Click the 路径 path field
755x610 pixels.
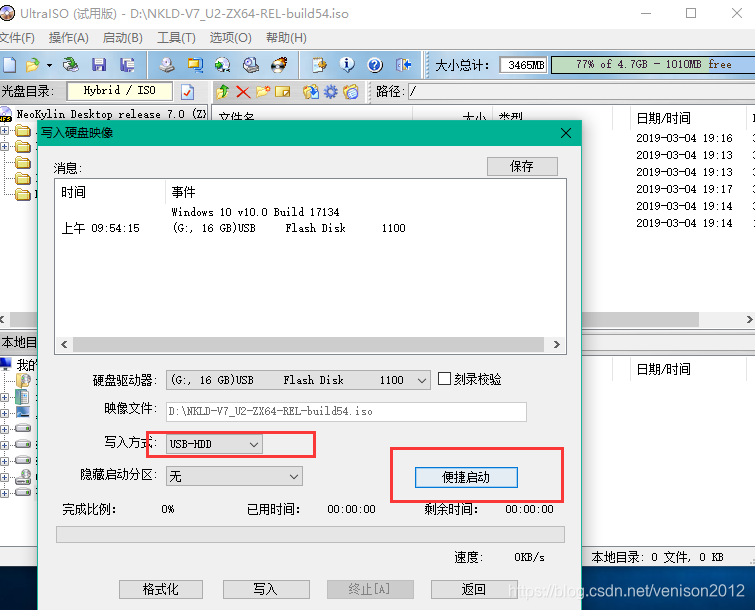[x=582, y=91]
